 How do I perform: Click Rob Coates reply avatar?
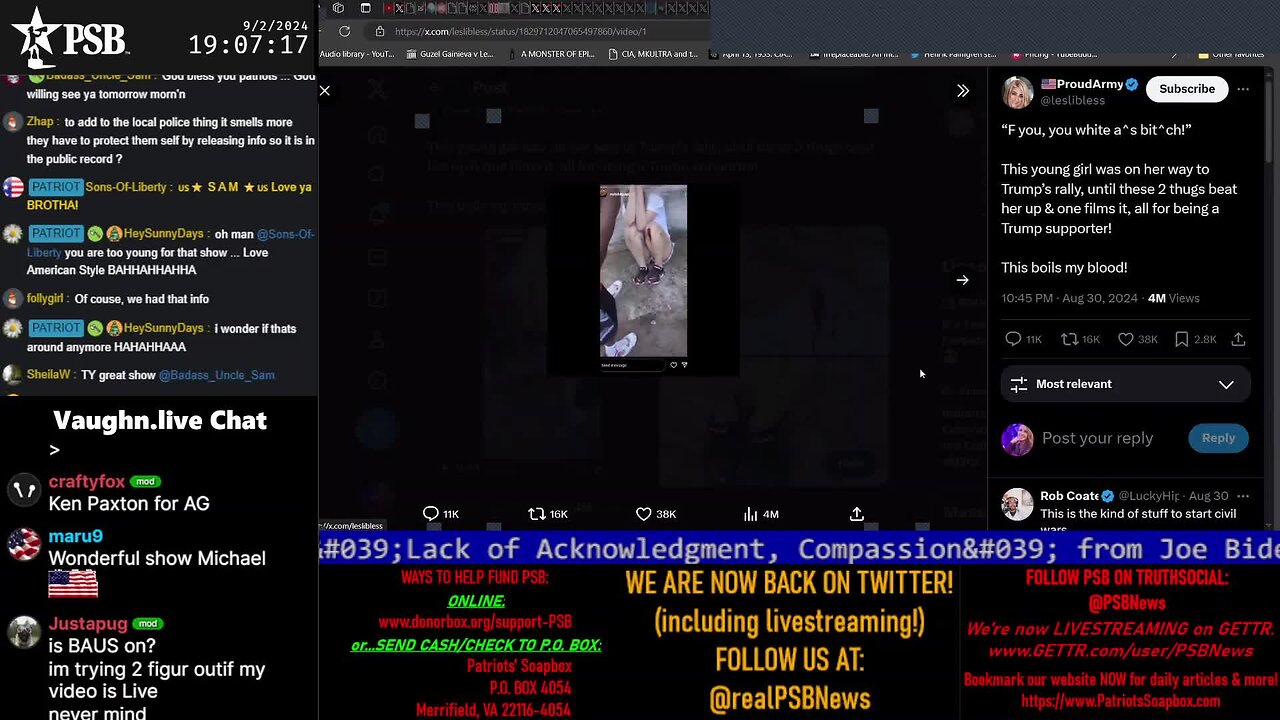pyautogui.click(x=1017, y=504)
